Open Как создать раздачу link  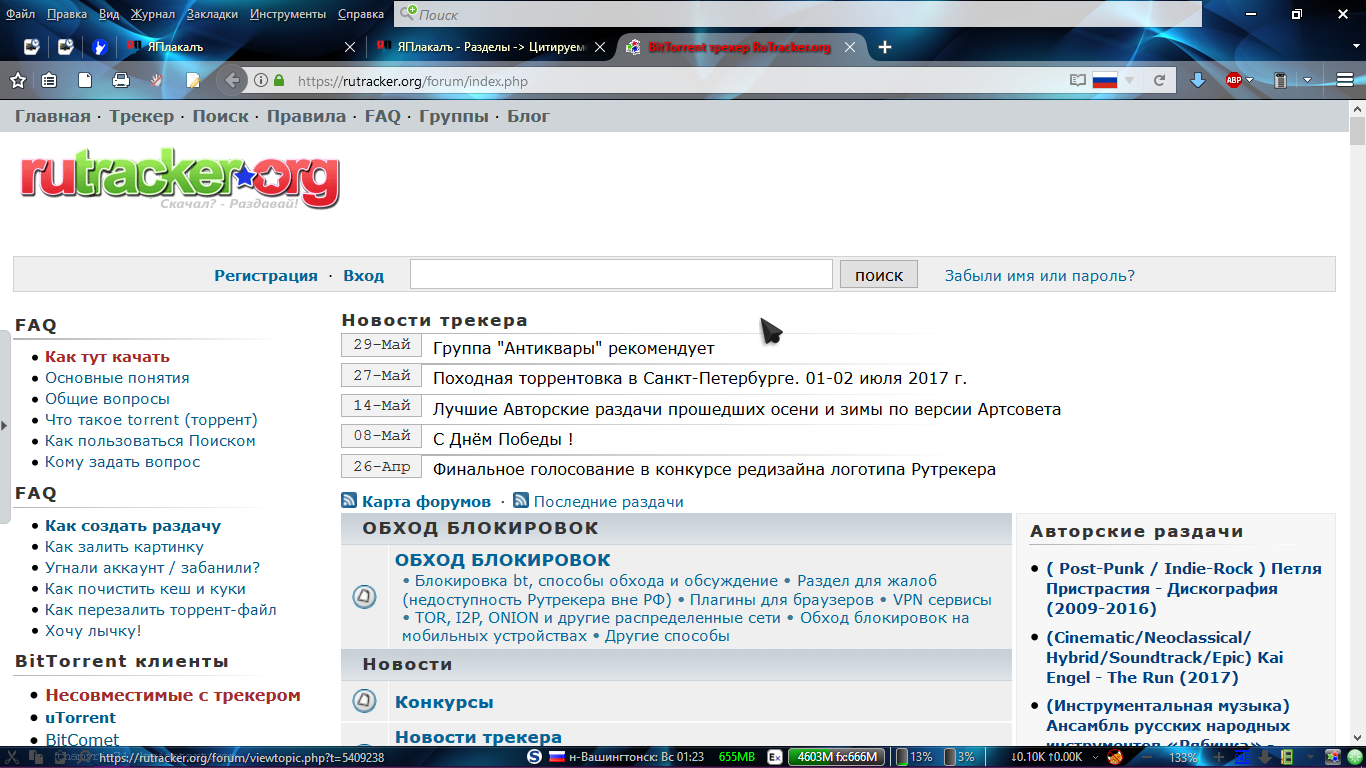(x=133, y=526)
